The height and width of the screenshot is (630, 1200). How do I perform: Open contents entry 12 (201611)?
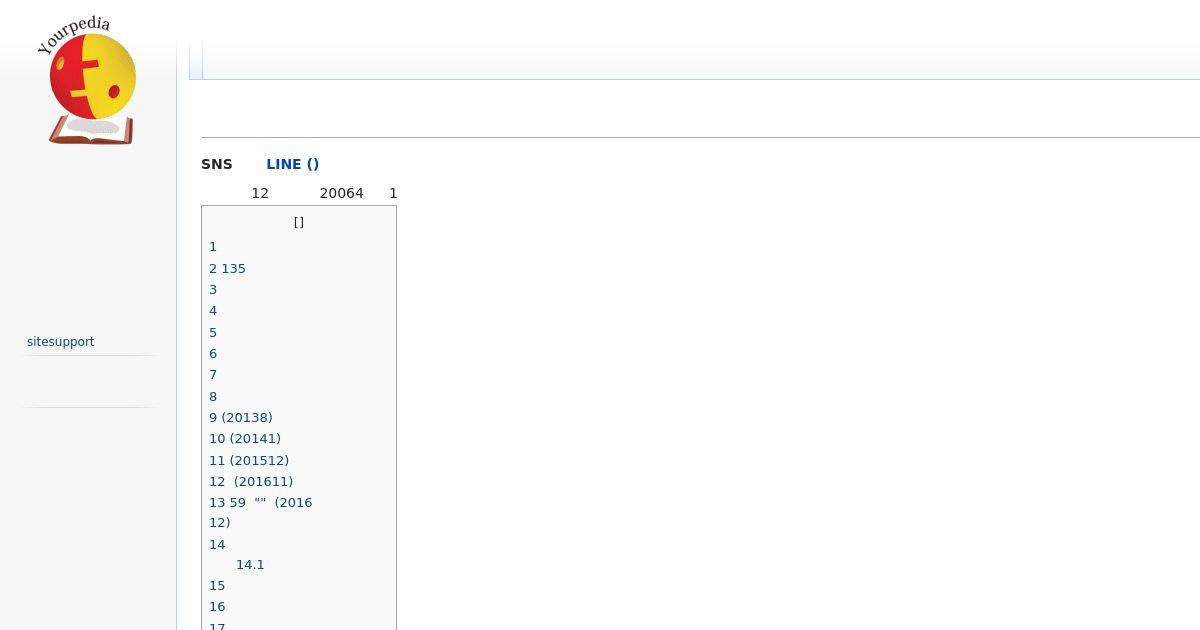pos(251,482)
